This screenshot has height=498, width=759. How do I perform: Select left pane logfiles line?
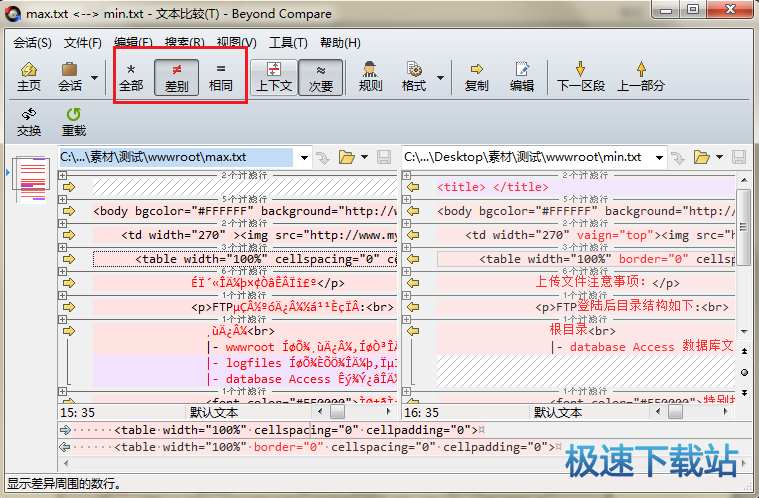[x=244, y=363]
